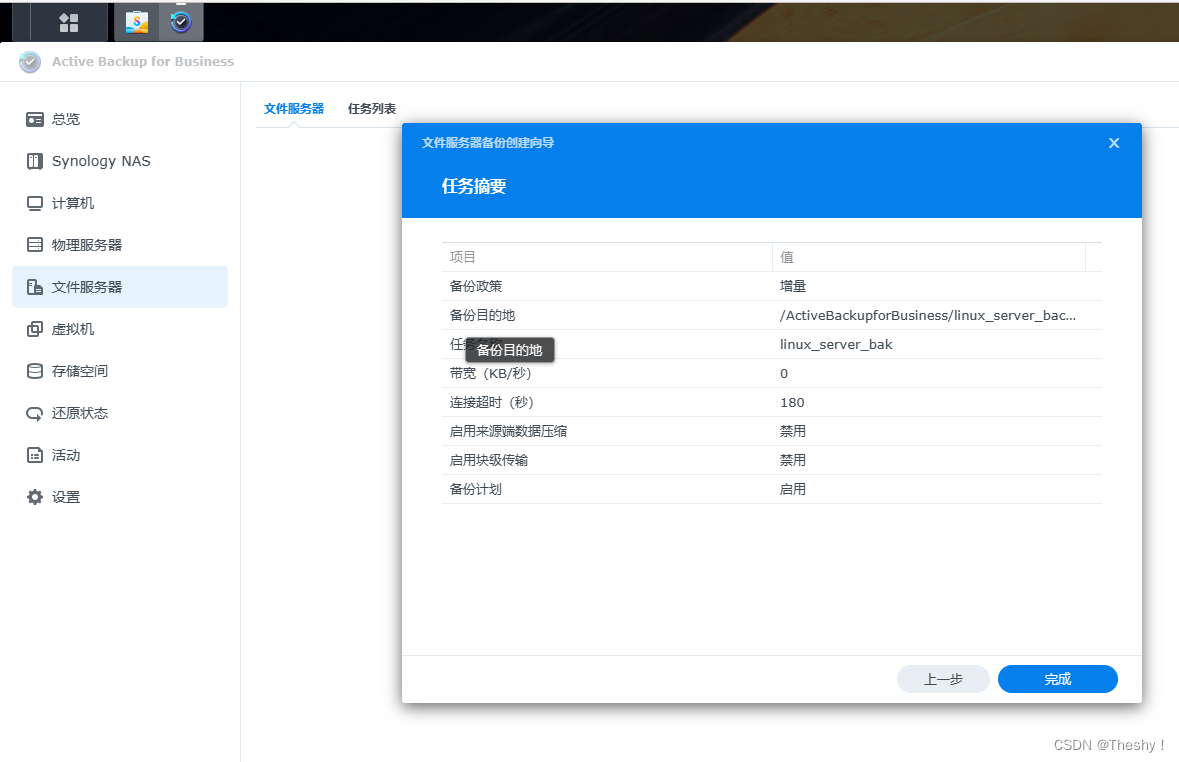Open the package icon in the top taskbar
Viewport: 1179px width, 762px height.
point(136,21)
